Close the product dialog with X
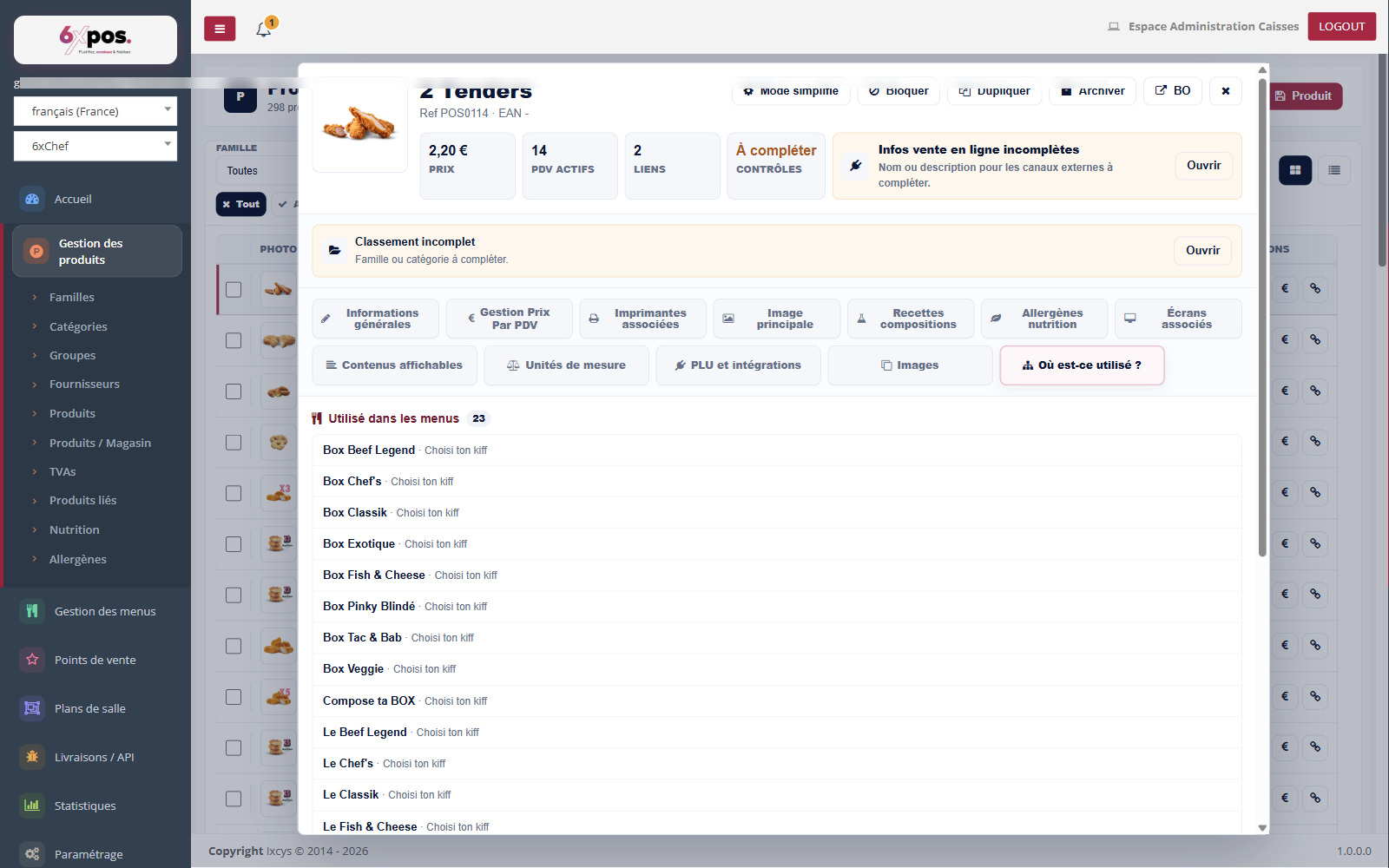The image size is (1389, 868). point(1226,90)
